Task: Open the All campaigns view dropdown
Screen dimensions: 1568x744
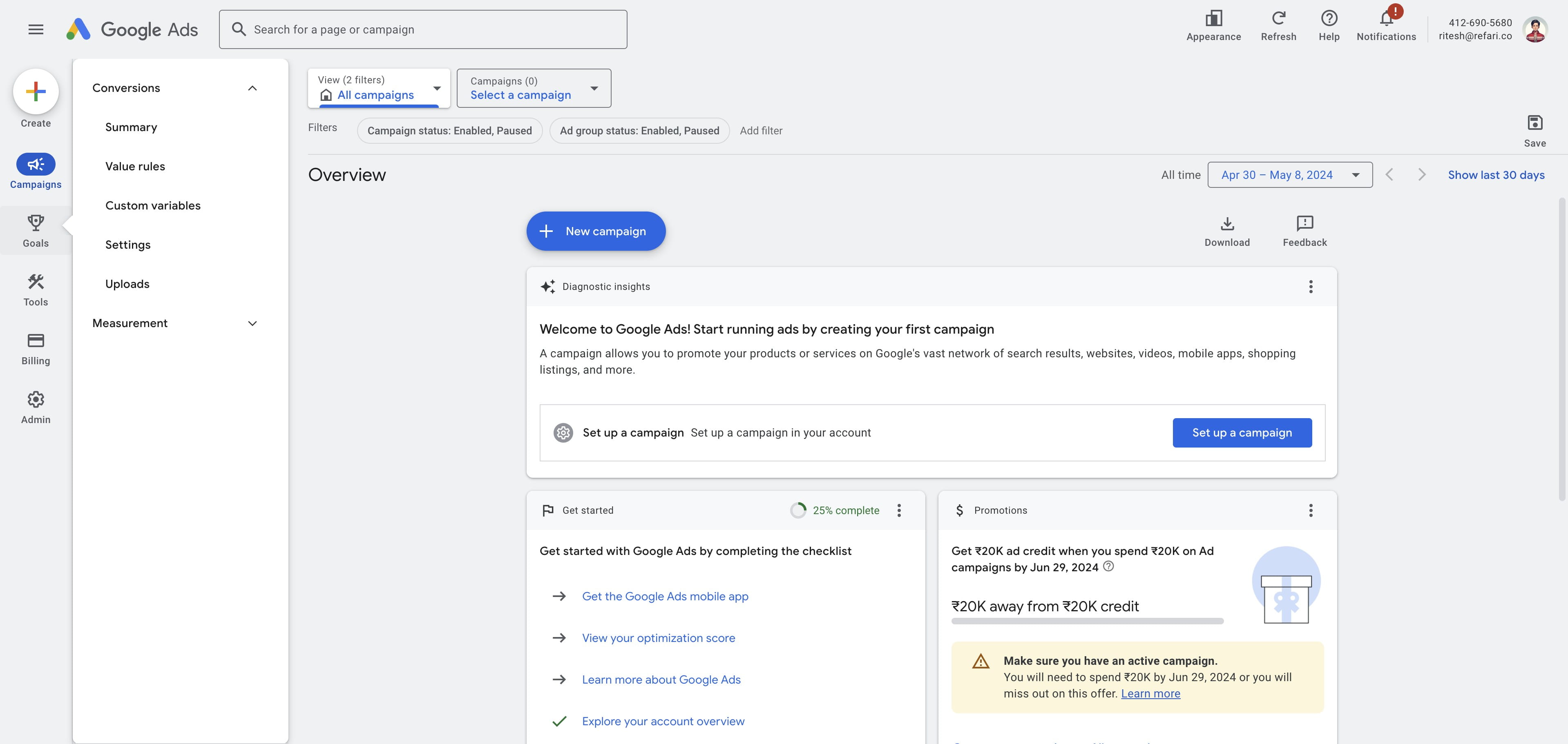Action: pos(379,88)
